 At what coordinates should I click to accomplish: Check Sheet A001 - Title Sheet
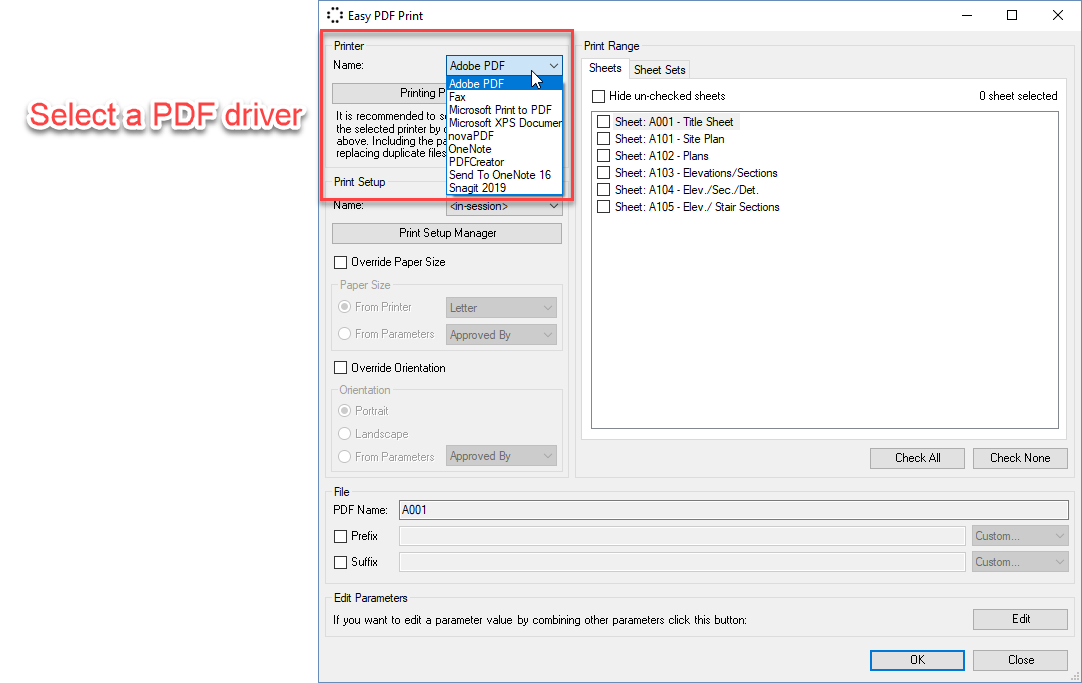tap(603, 121)
